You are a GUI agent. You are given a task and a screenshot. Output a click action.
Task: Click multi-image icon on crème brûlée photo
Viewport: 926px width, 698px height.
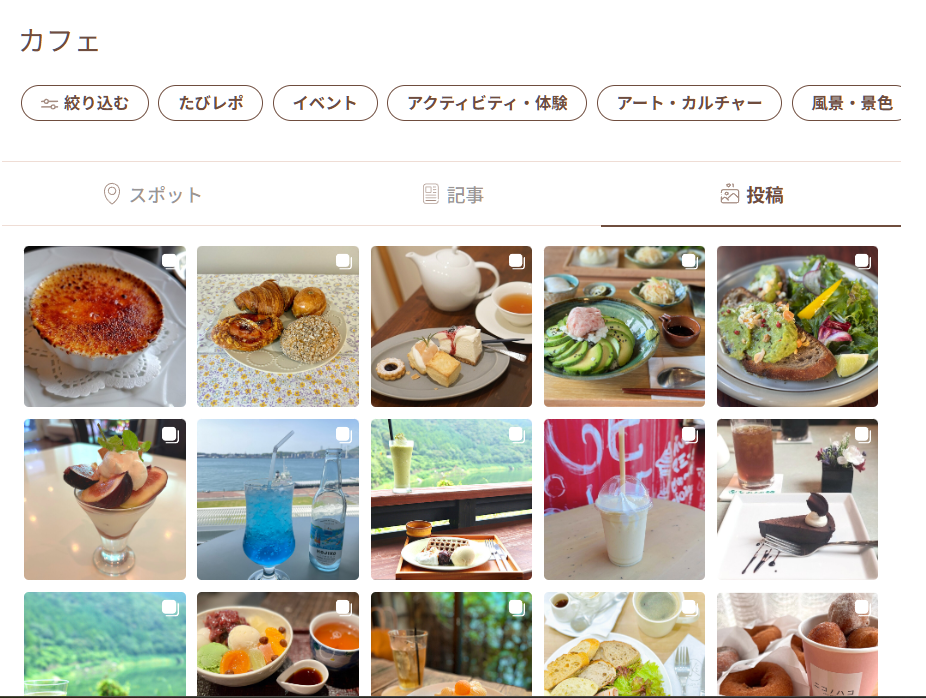[169, 261]
